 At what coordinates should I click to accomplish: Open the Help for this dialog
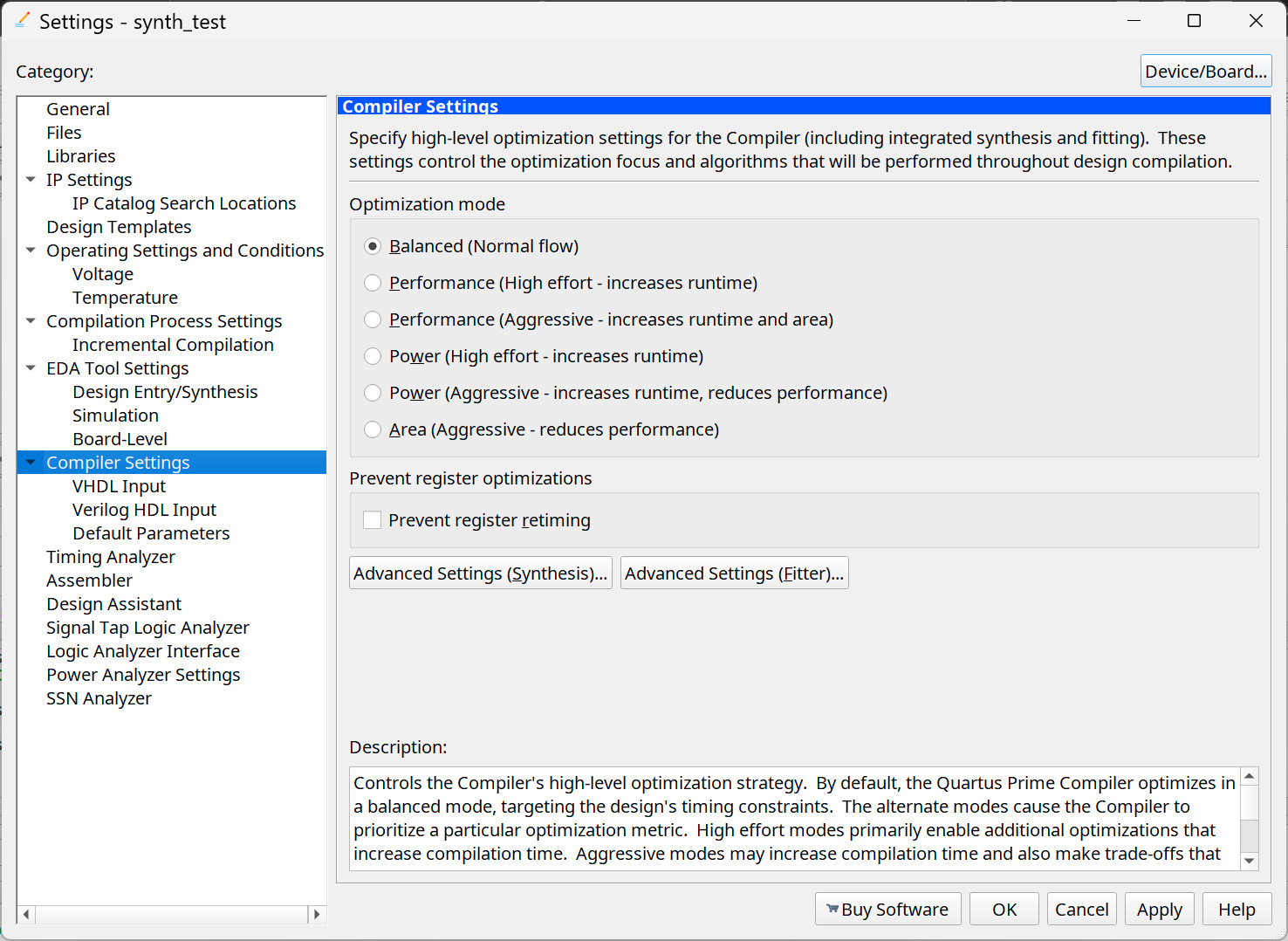(x=1237, y=909)
